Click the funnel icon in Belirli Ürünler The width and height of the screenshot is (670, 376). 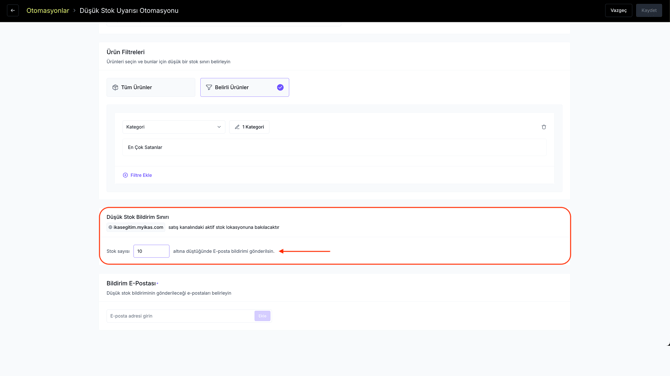(209, 87)
